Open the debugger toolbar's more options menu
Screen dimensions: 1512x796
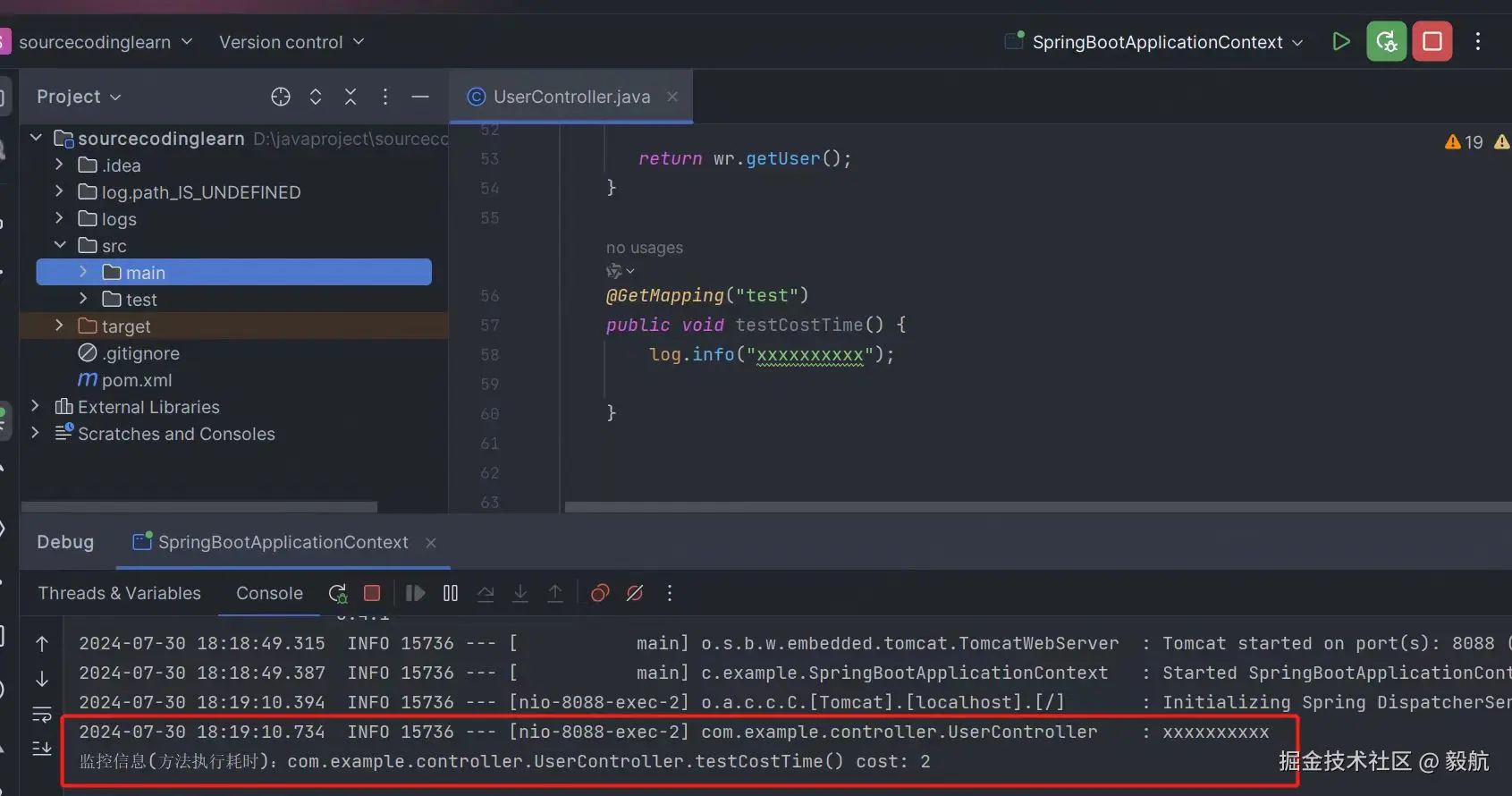pyautogui.click(x=670, y=593)
